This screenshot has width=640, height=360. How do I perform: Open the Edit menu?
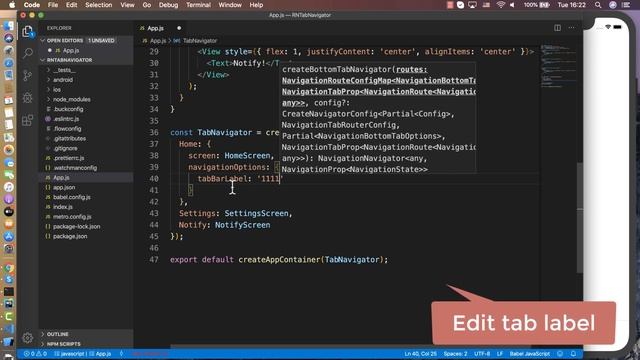pos(71,5)
